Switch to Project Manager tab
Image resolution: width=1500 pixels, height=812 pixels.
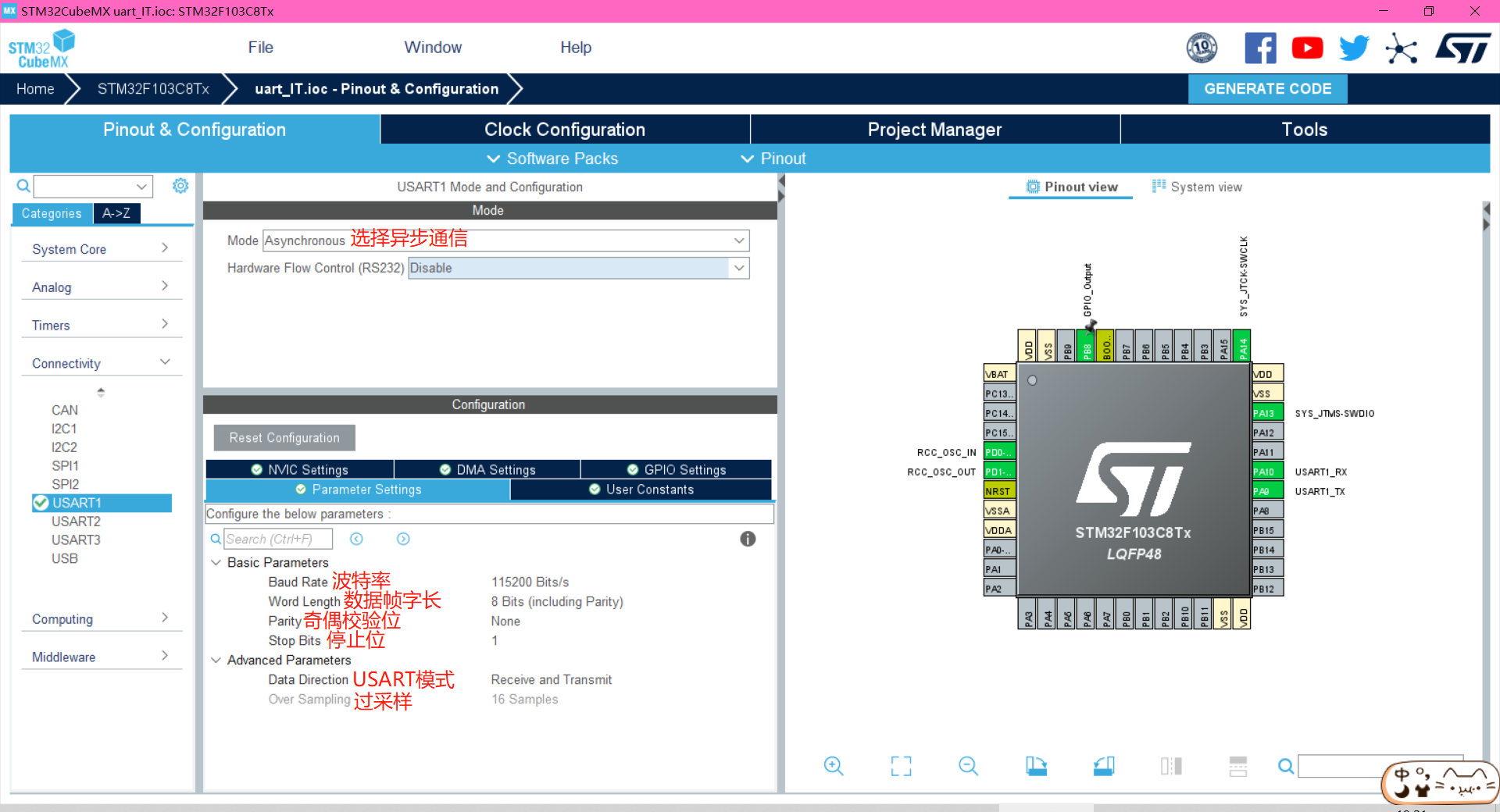[934, 130]
